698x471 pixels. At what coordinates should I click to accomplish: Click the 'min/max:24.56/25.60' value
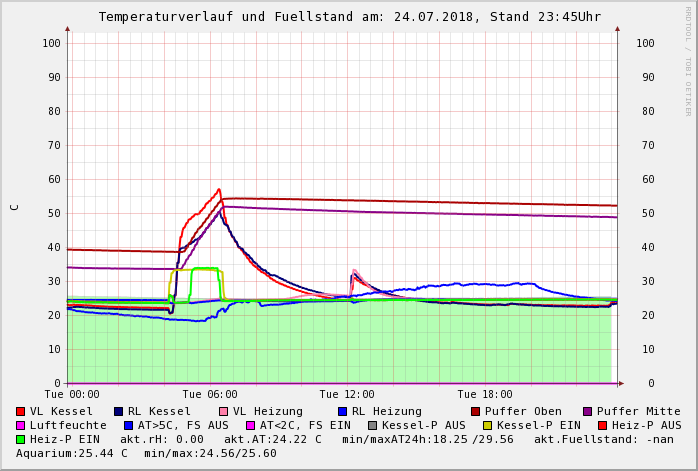[x=210, y=454]
